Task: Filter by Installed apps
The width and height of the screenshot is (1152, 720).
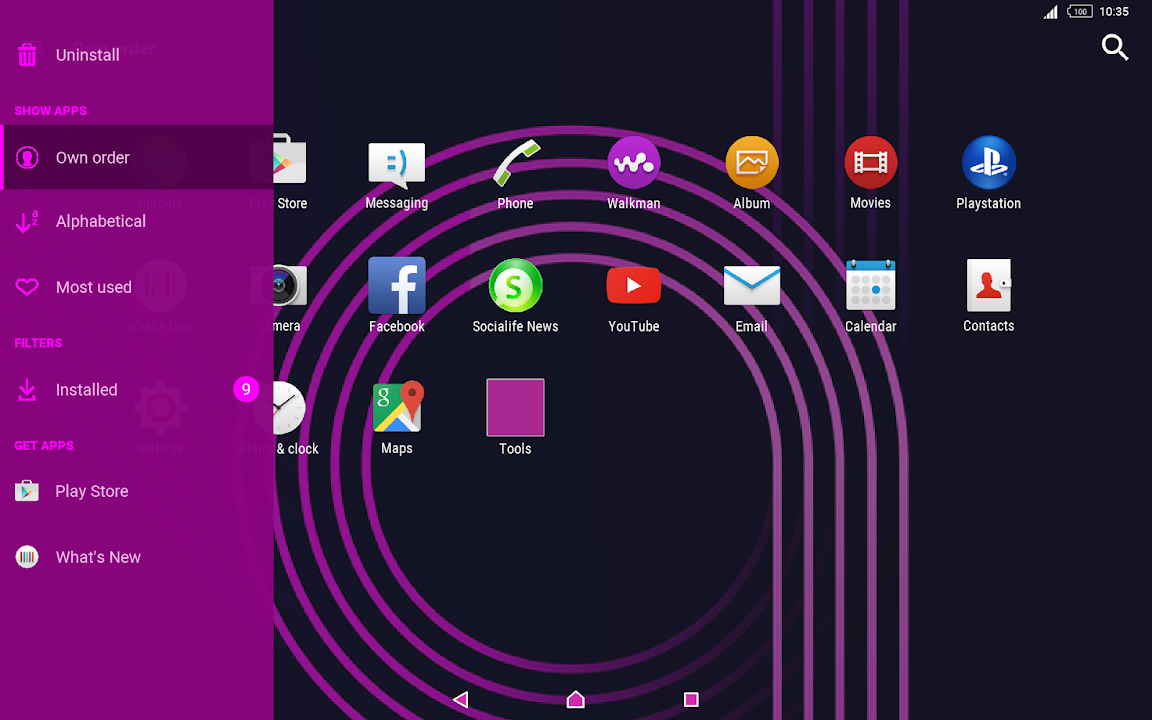Action: pyautogui.click(x=86, y=391)
